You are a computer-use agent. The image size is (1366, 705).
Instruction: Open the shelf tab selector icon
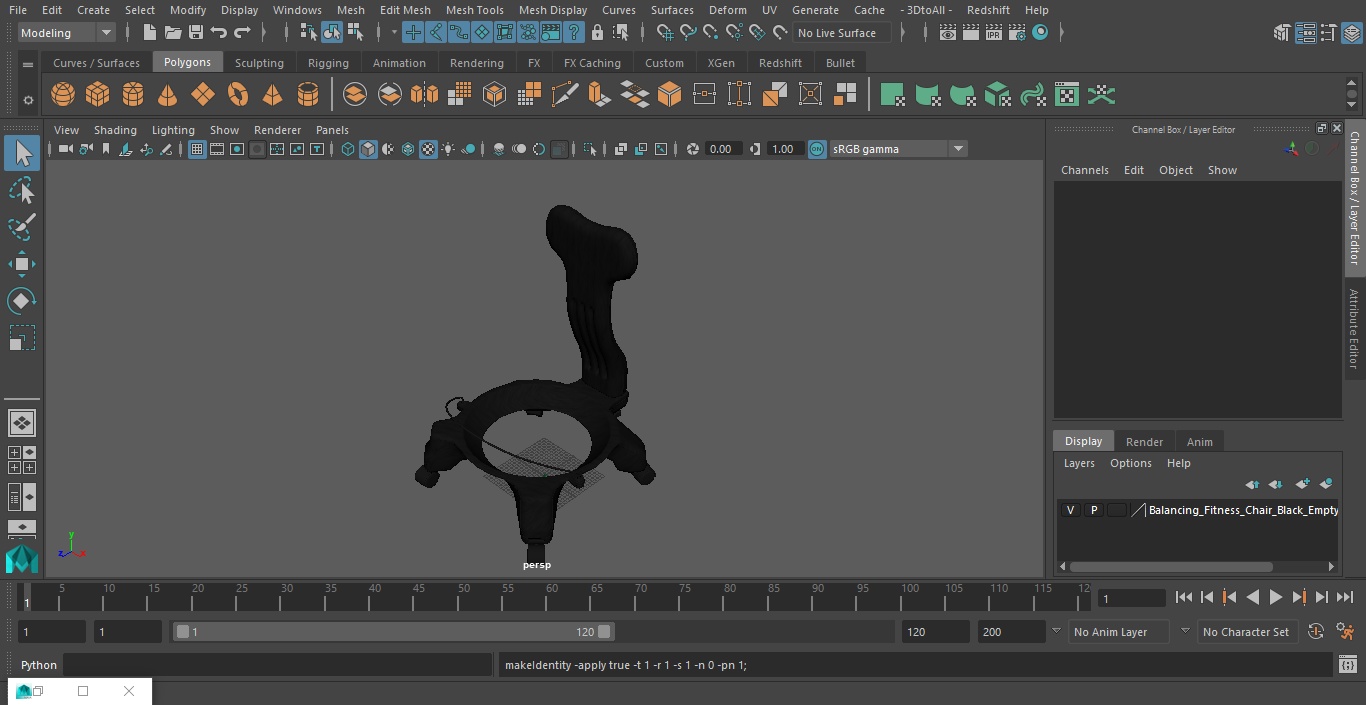28,64
